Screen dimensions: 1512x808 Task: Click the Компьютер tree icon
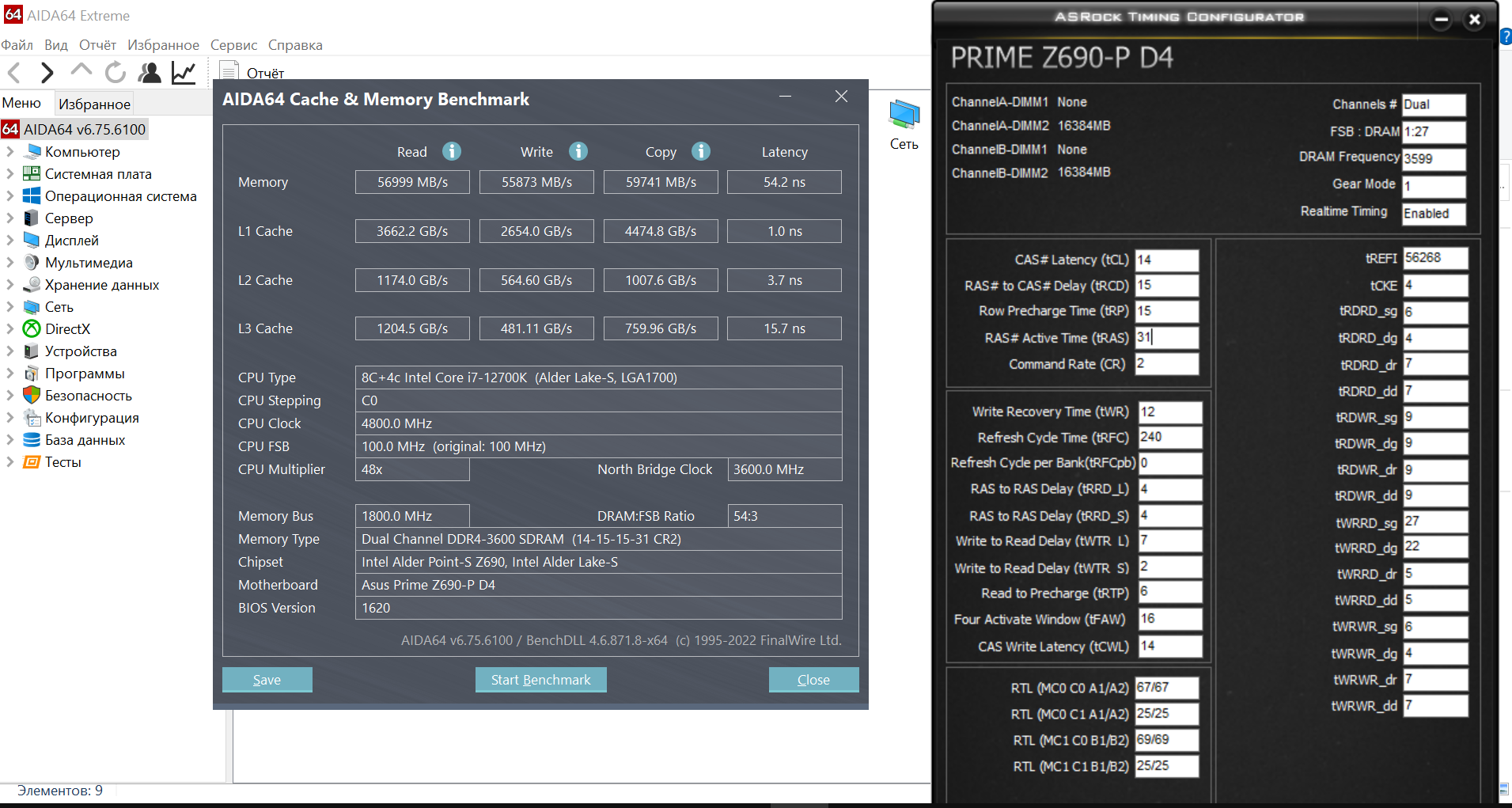coord(32,152)
